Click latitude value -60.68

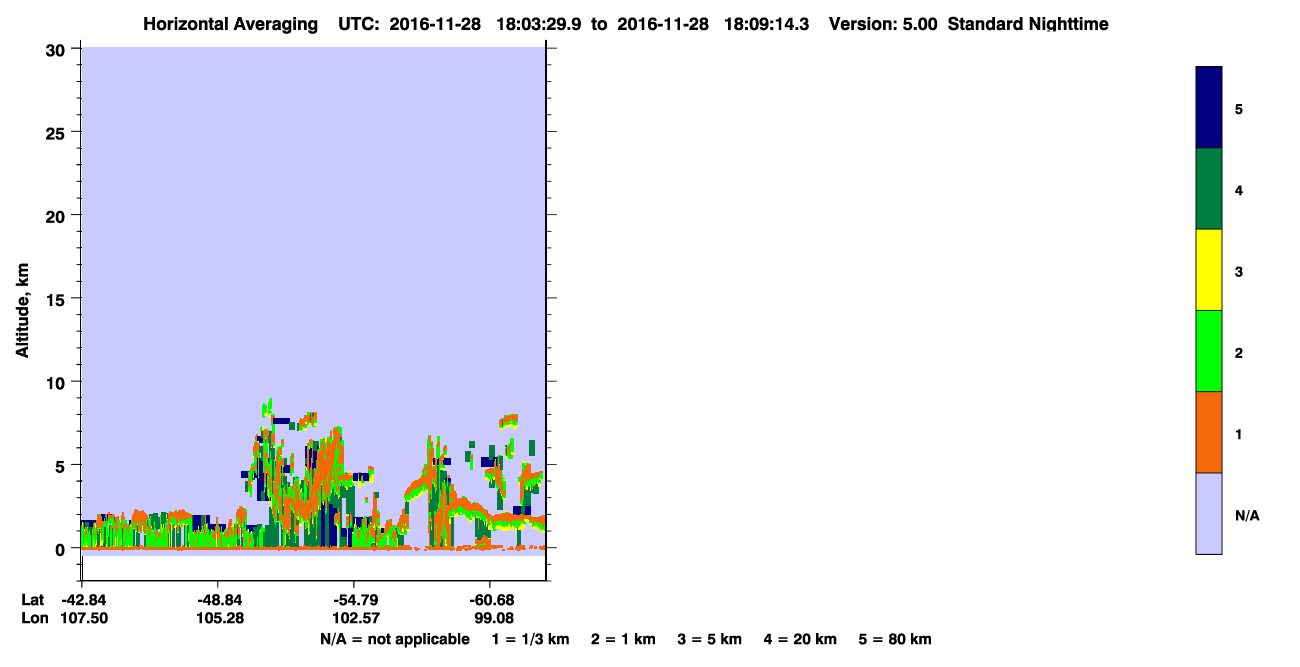coord(491,599)
